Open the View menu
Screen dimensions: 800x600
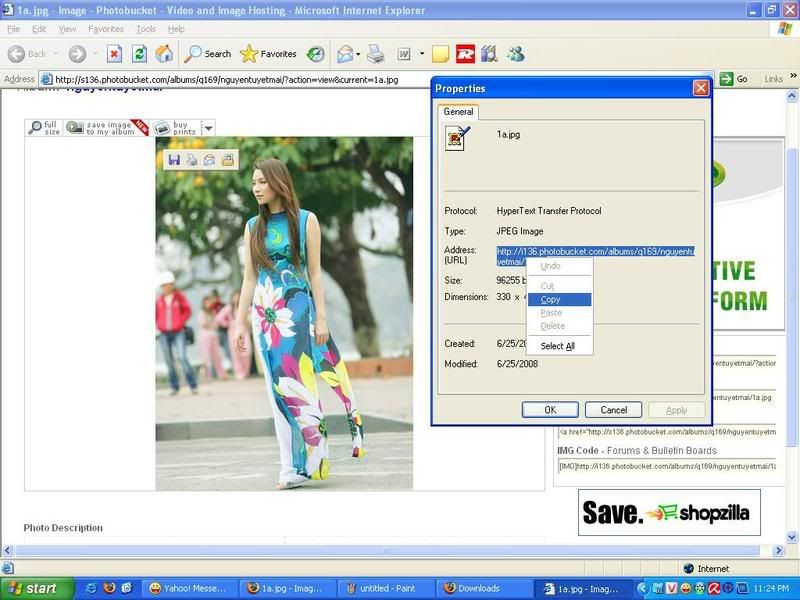67,29
